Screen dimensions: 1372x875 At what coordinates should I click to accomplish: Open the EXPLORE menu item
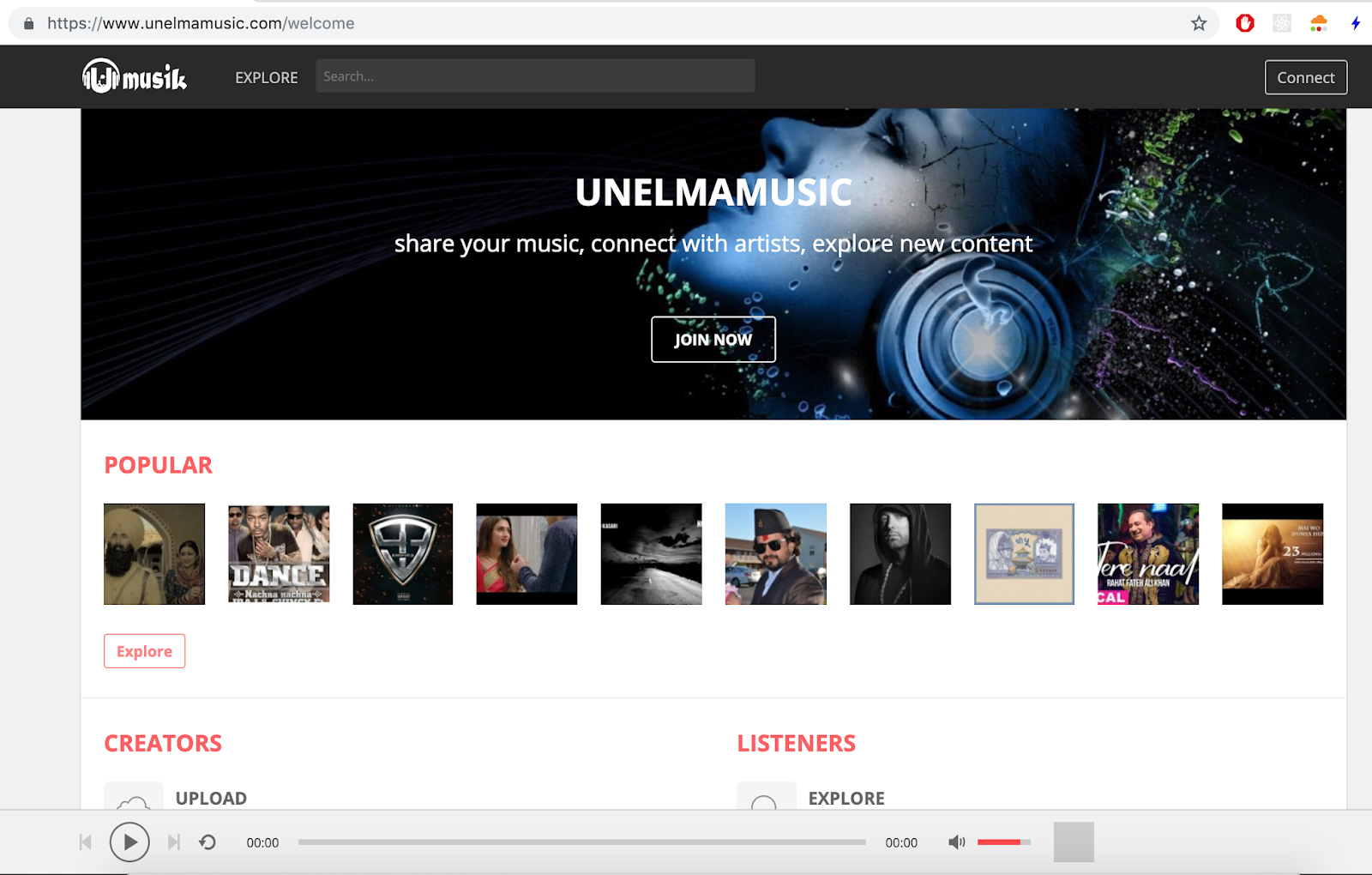pos(267,77)
